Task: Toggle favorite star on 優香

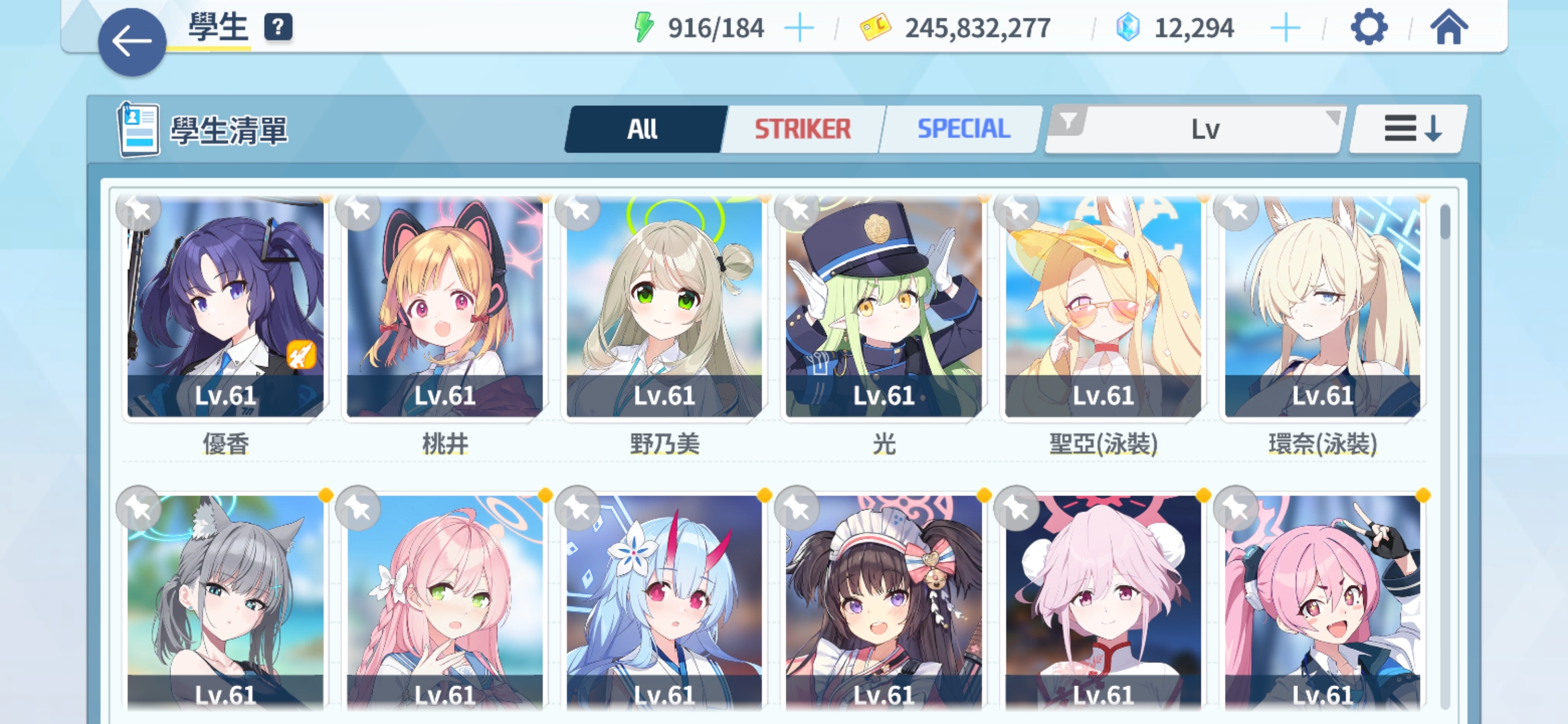Action: 139,210
